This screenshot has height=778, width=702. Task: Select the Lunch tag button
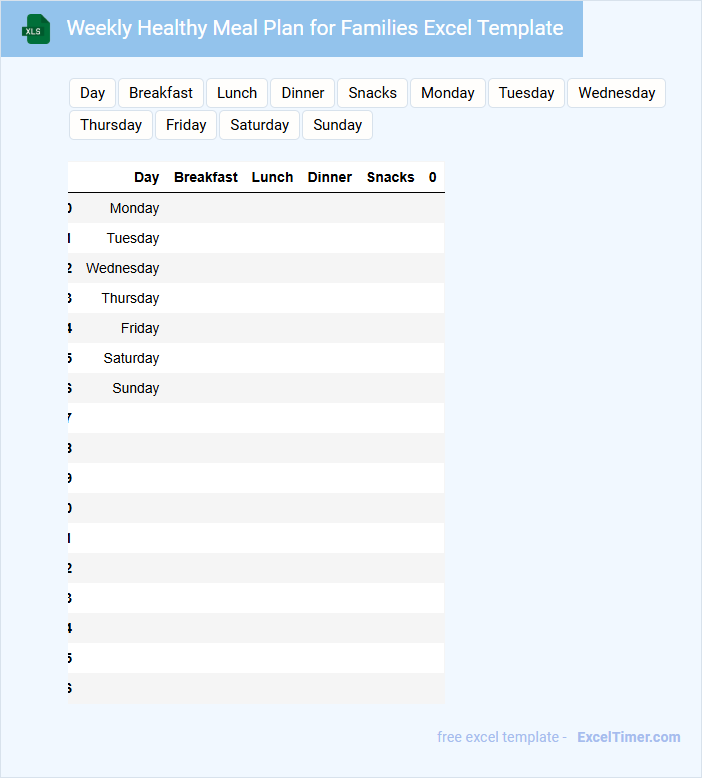point(237,93)
